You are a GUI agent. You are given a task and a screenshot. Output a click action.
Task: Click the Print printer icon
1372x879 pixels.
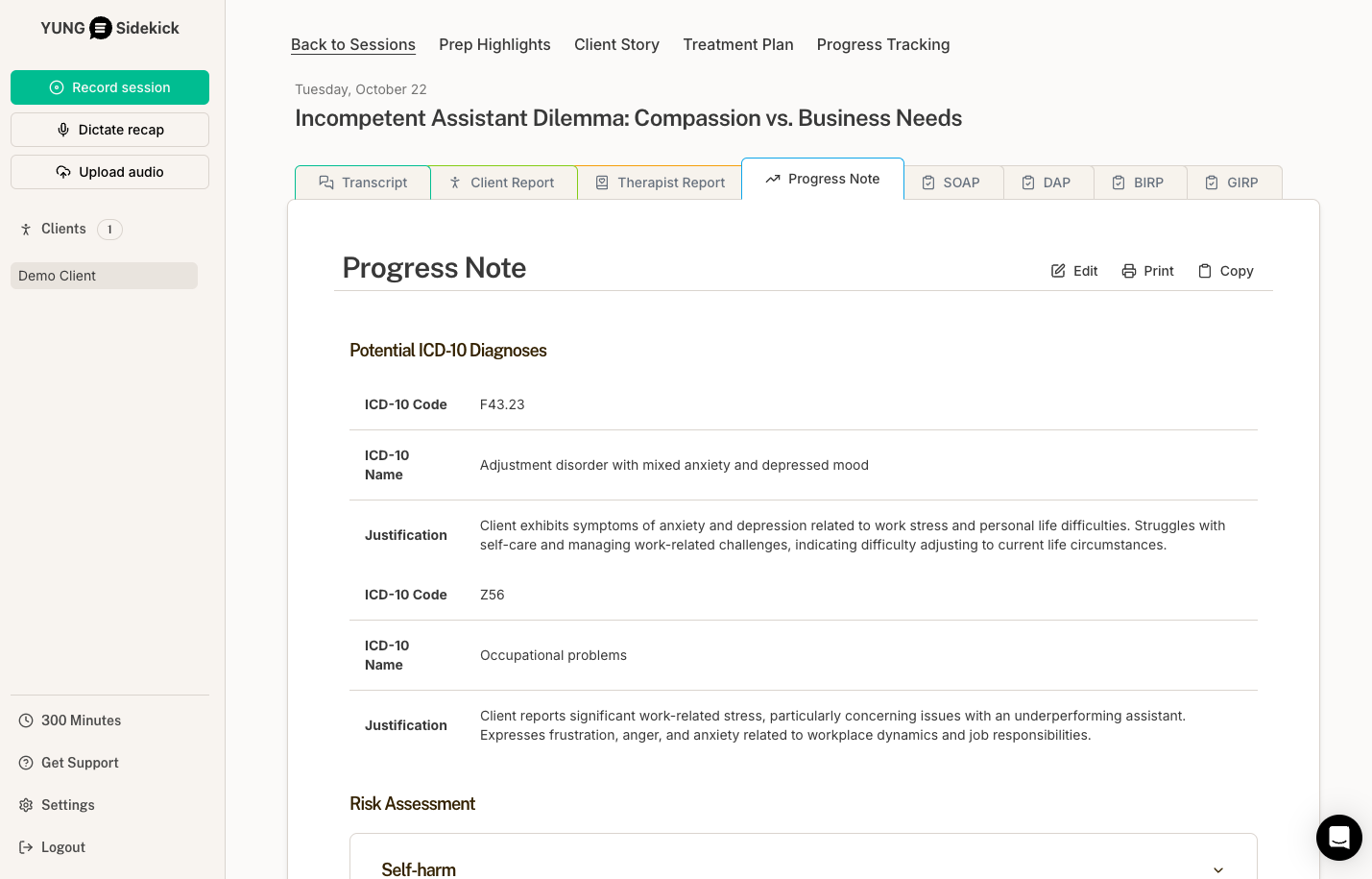click(x=1129, y=271)
